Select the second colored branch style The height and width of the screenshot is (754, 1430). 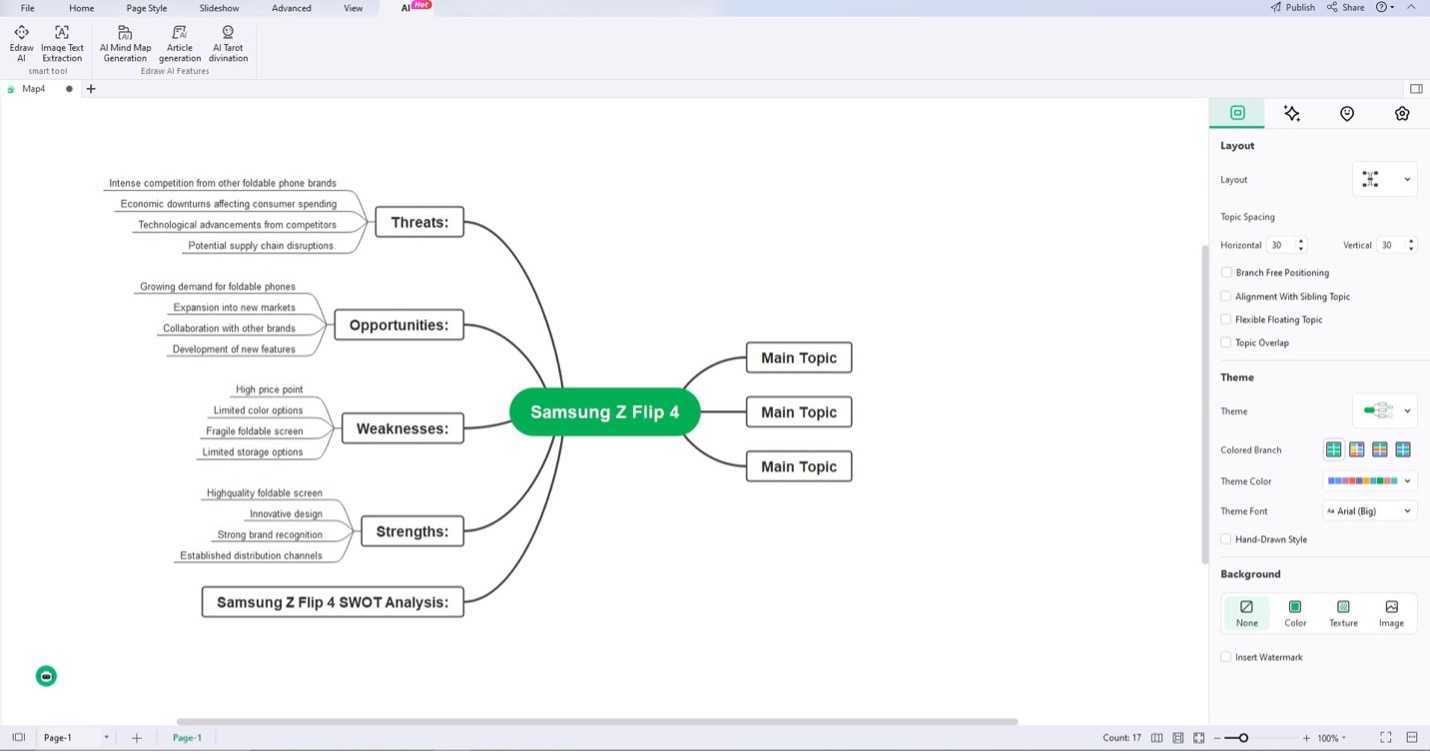tap(1357, 450)
